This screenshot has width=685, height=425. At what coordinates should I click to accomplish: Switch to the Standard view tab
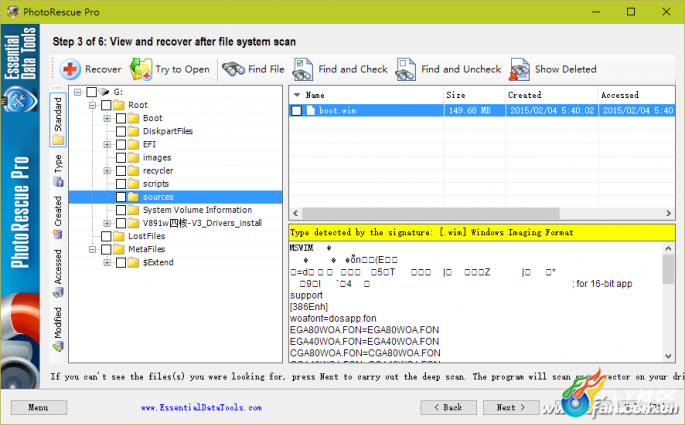click(x=58, y=120)
